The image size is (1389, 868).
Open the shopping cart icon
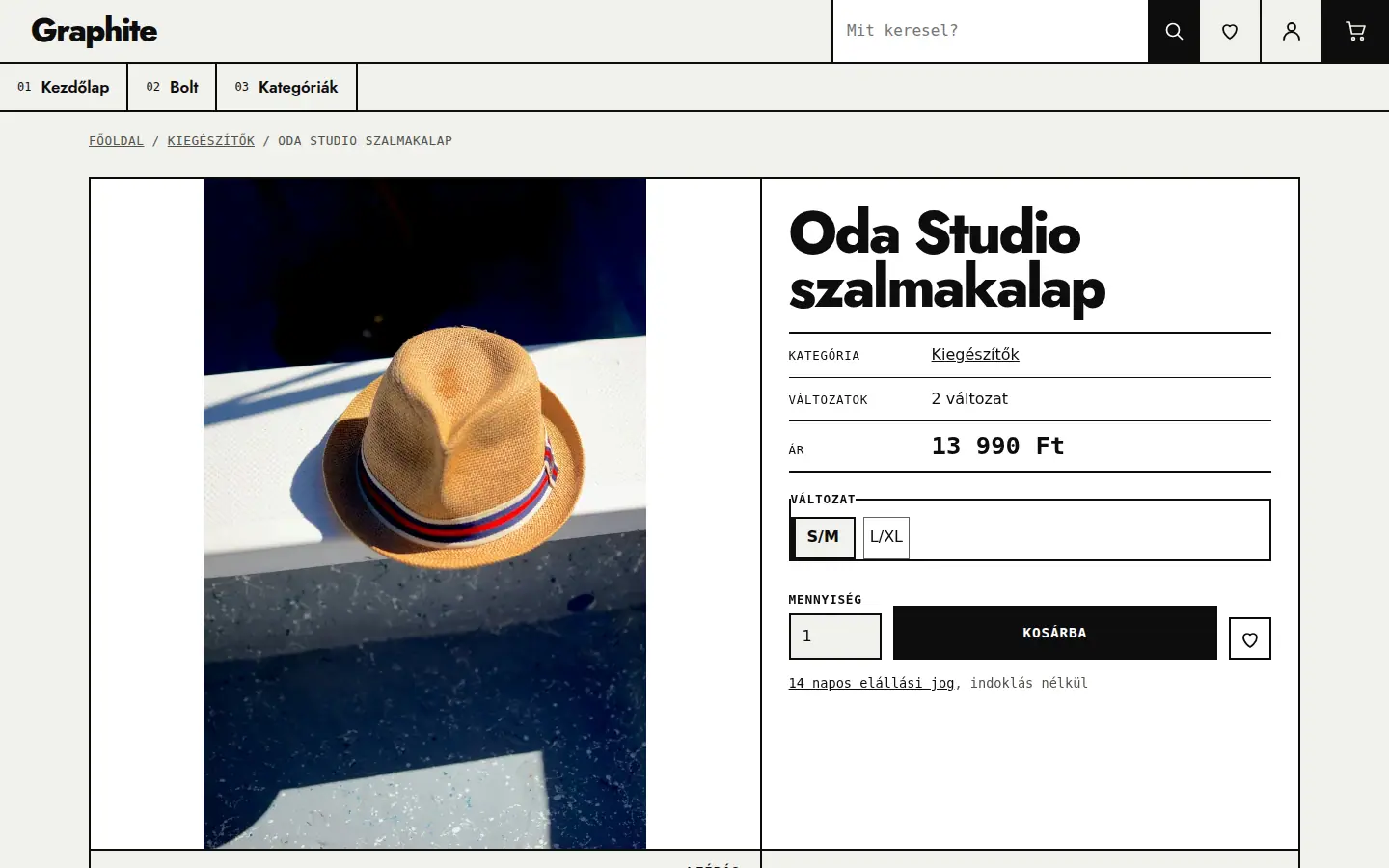(x=1355, y=31)
